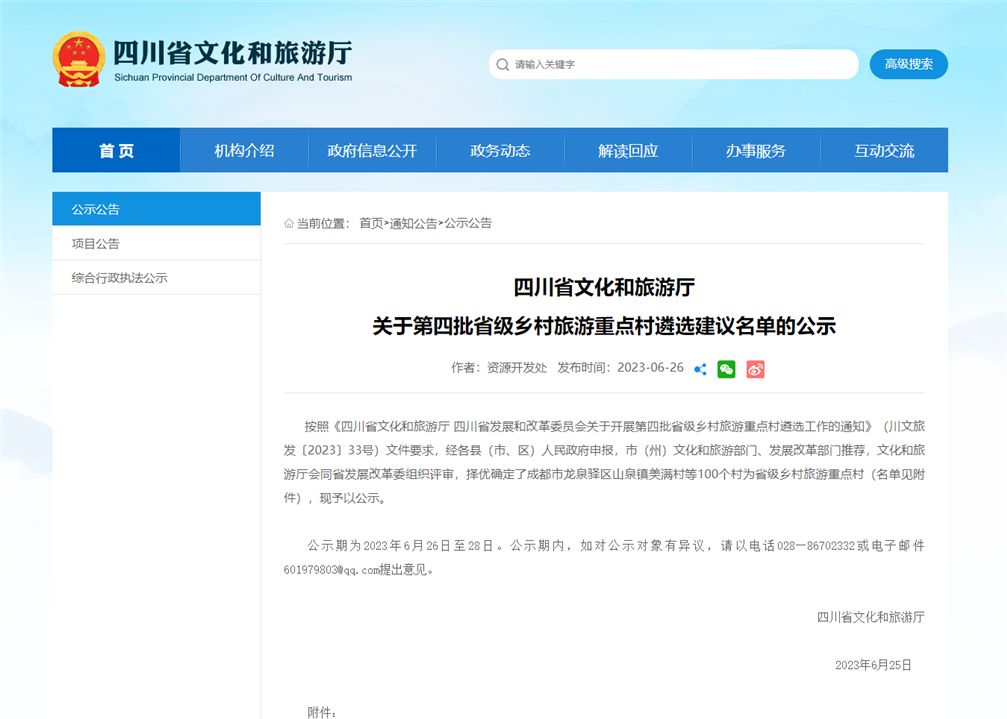Viewport: 1007px width, 719px height.
Task: Navigate to 办事服务 menu
Action: pos(756,151)
